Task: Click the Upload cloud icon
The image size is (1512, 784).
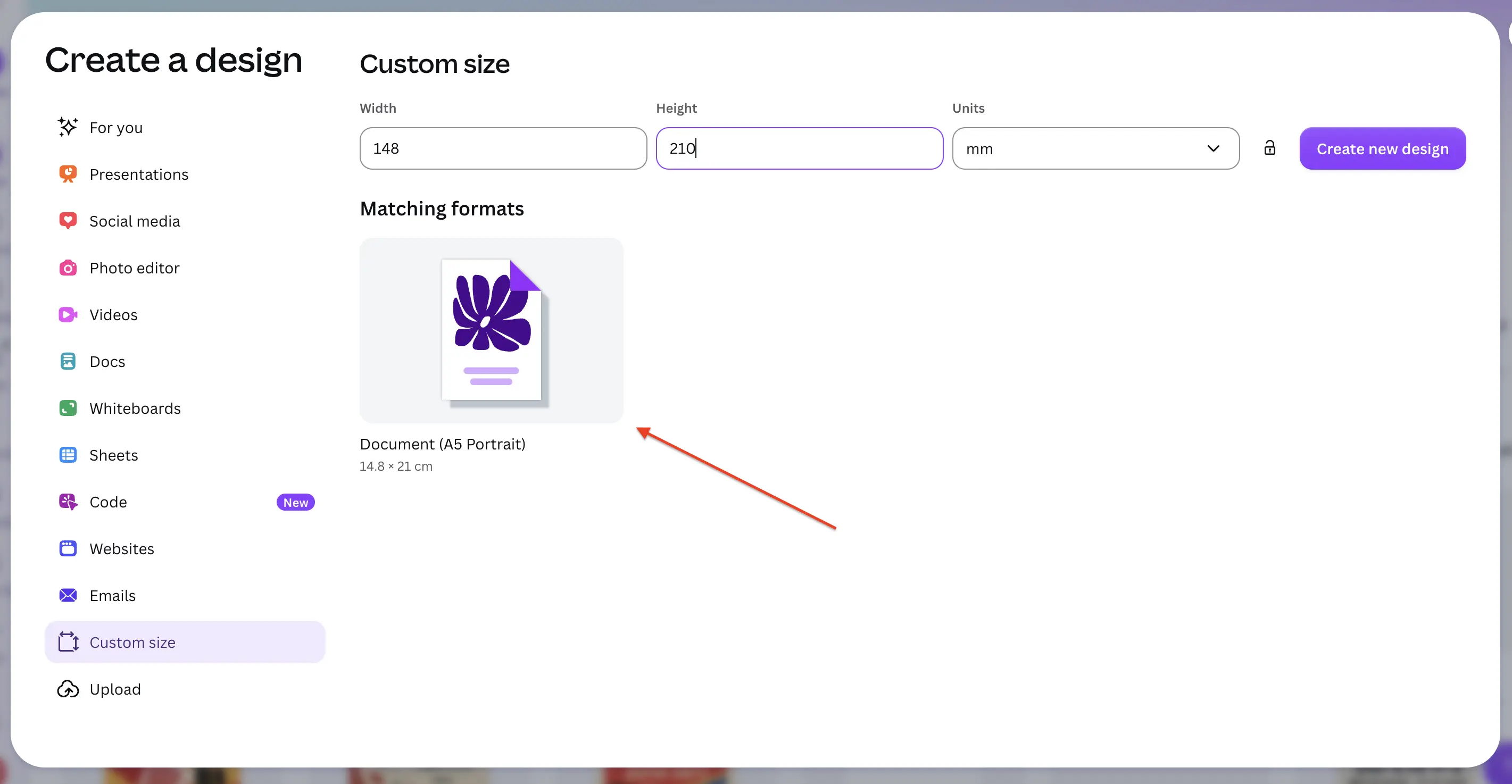Action: pos(68,689)
